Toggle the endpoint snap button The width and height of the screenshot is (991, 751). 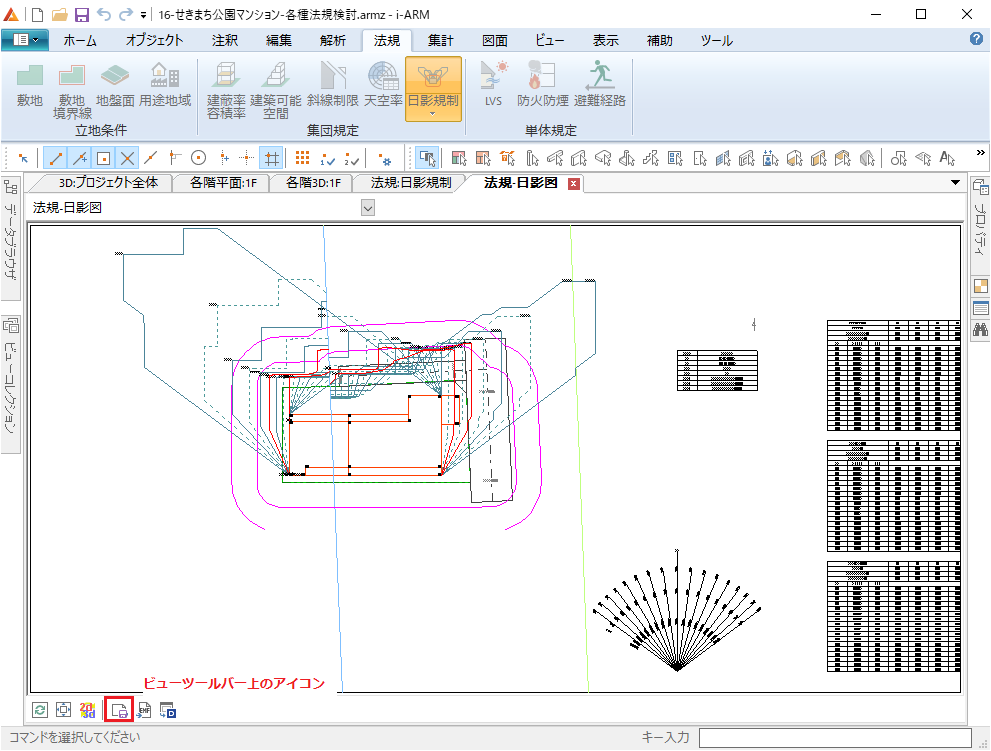click(x=55, y=158)
